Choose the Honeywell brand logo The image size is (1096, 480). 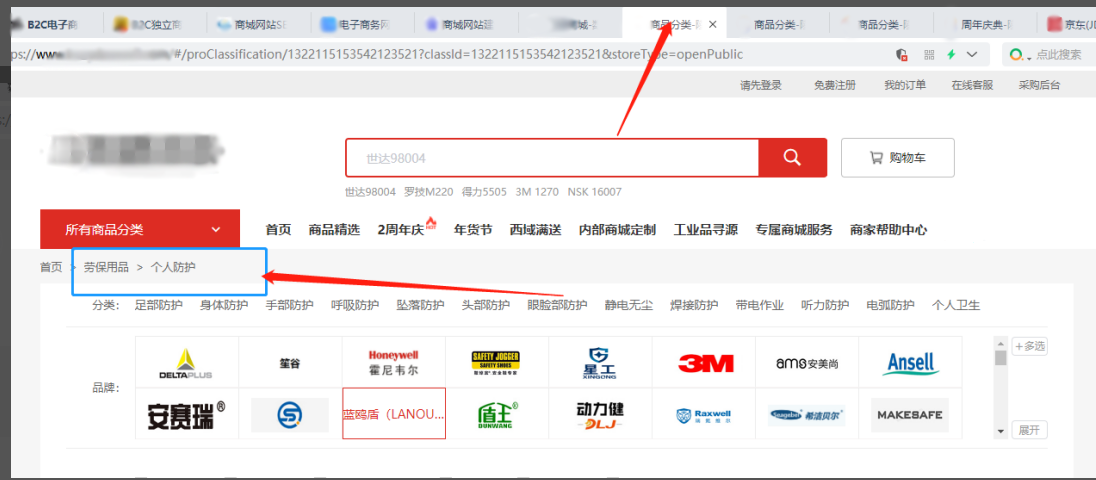[393, 362]
